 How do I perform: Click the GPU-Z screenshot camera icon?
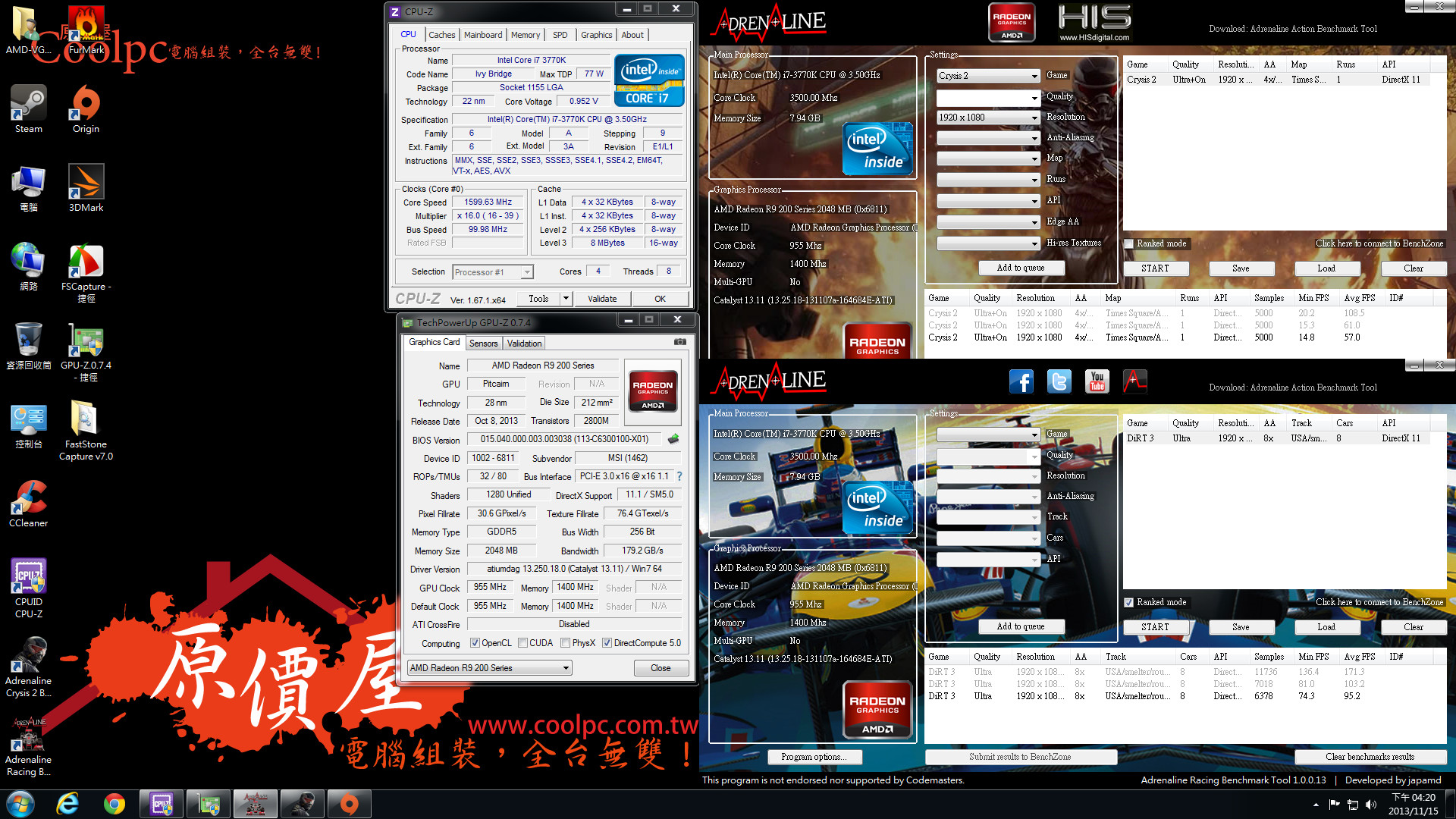point(680,342)
